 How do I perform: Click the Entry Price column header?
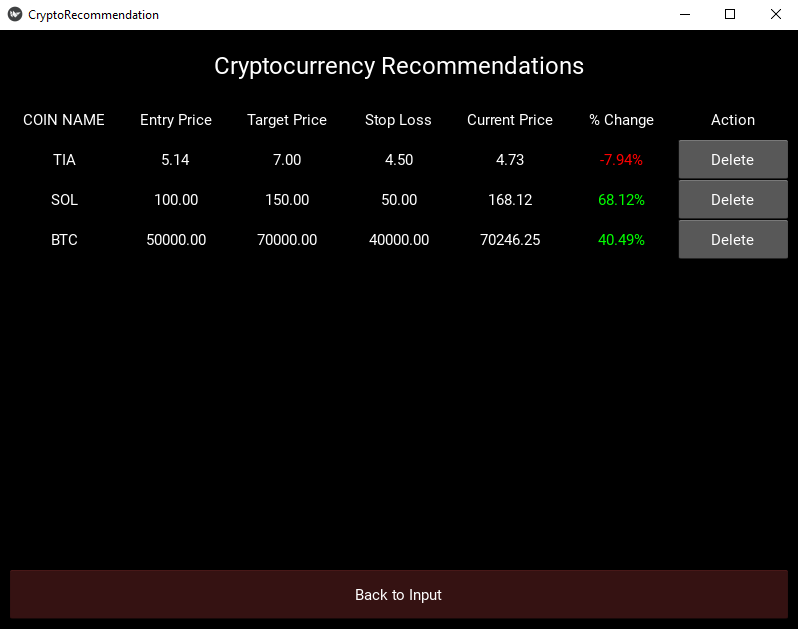176,120
